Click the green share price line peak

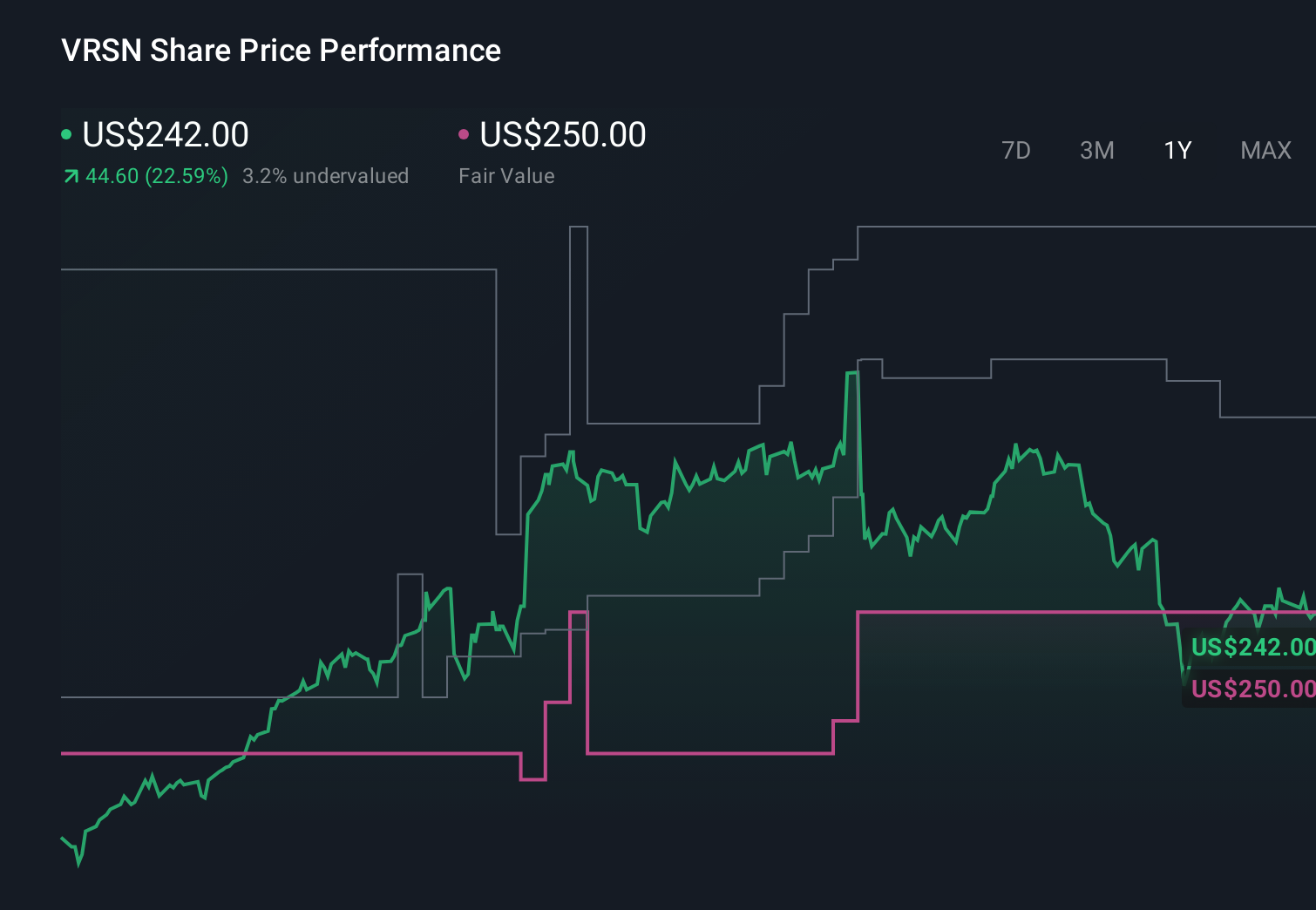coord(852,373)
